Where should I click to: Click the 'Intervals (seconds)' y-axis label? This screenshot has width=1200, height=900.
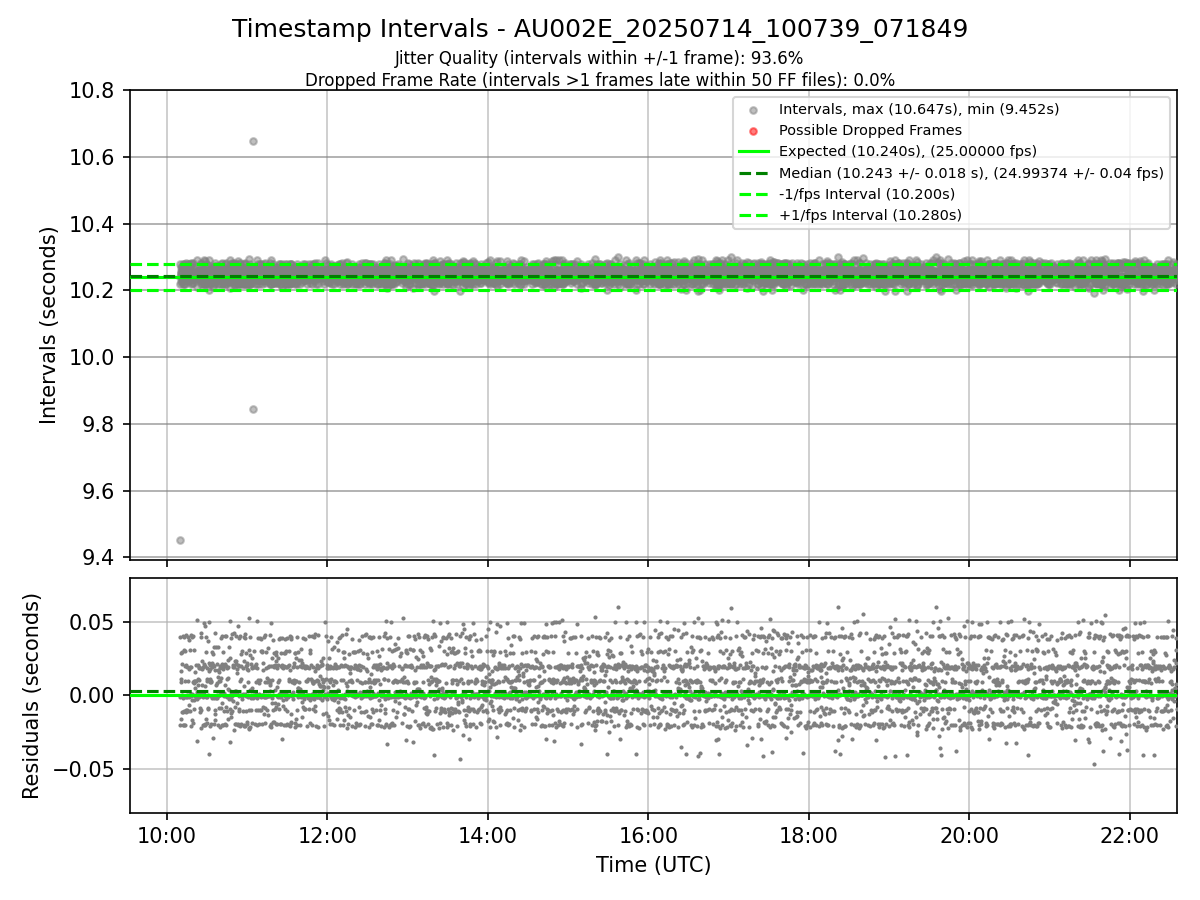49,325
